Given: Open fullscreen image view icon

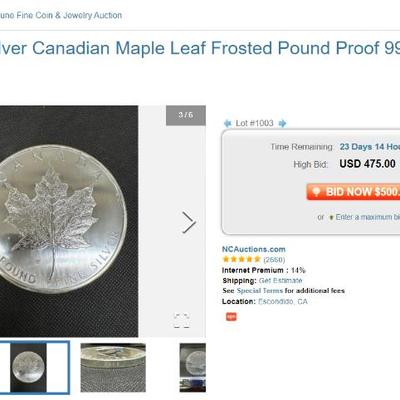Looking at the screenshot, I should pos(182,320).
